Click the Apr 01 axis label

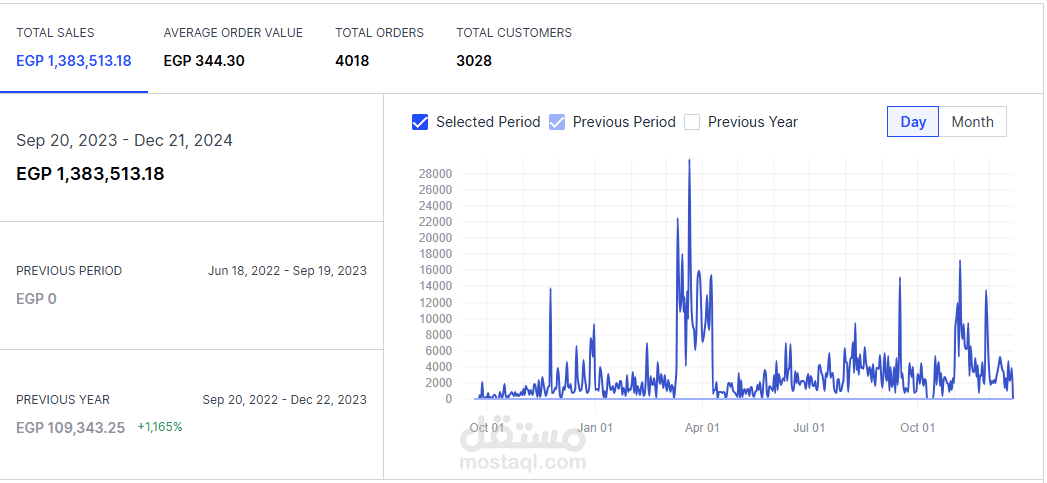point(702,428)
